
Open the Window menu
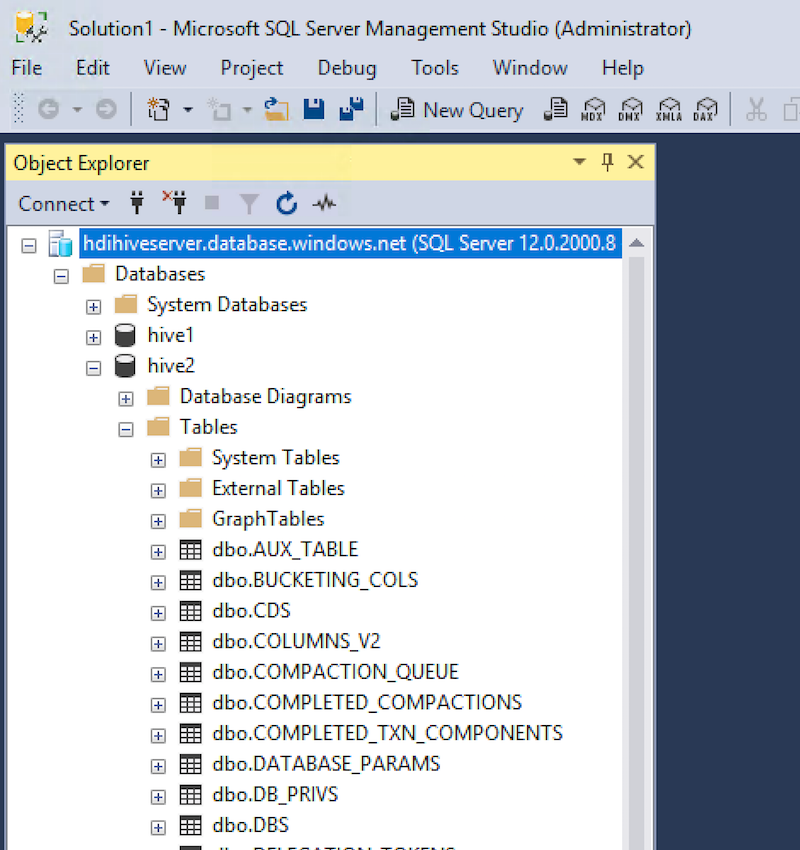(x=530, y=68)
